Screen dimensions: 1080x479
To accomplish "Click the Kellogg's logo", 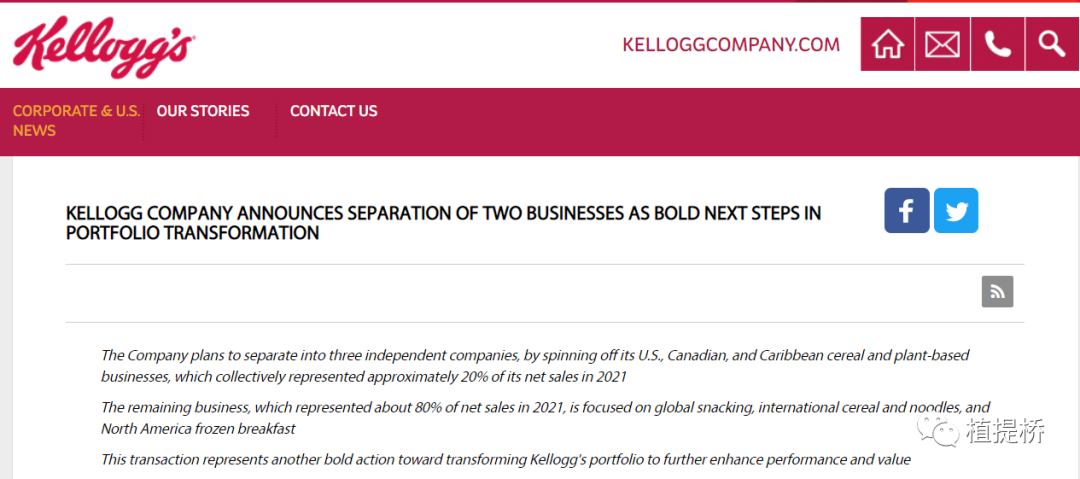I will point(103,46).
